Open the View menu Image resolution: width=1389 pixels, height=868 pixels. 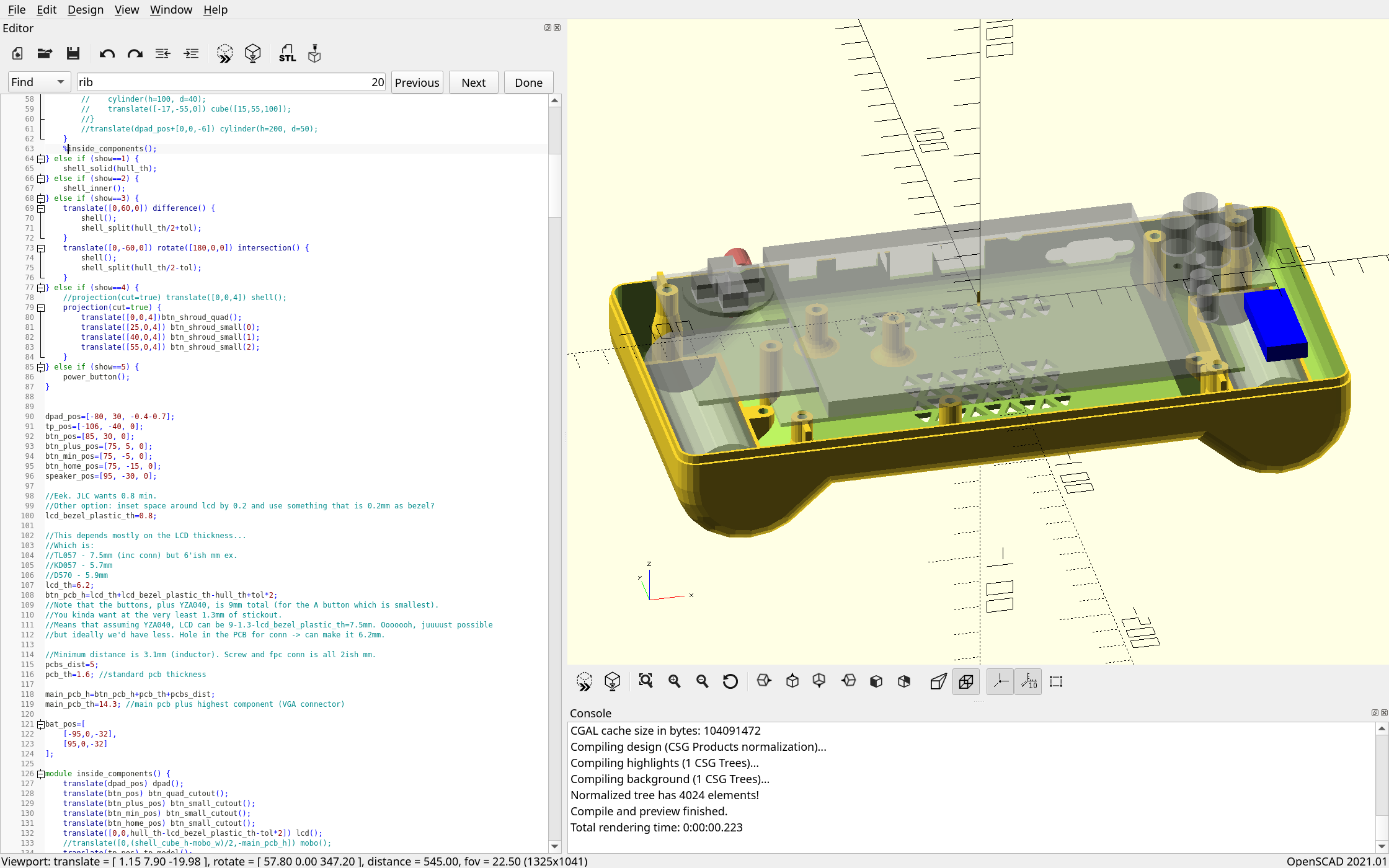click(126, 9)
